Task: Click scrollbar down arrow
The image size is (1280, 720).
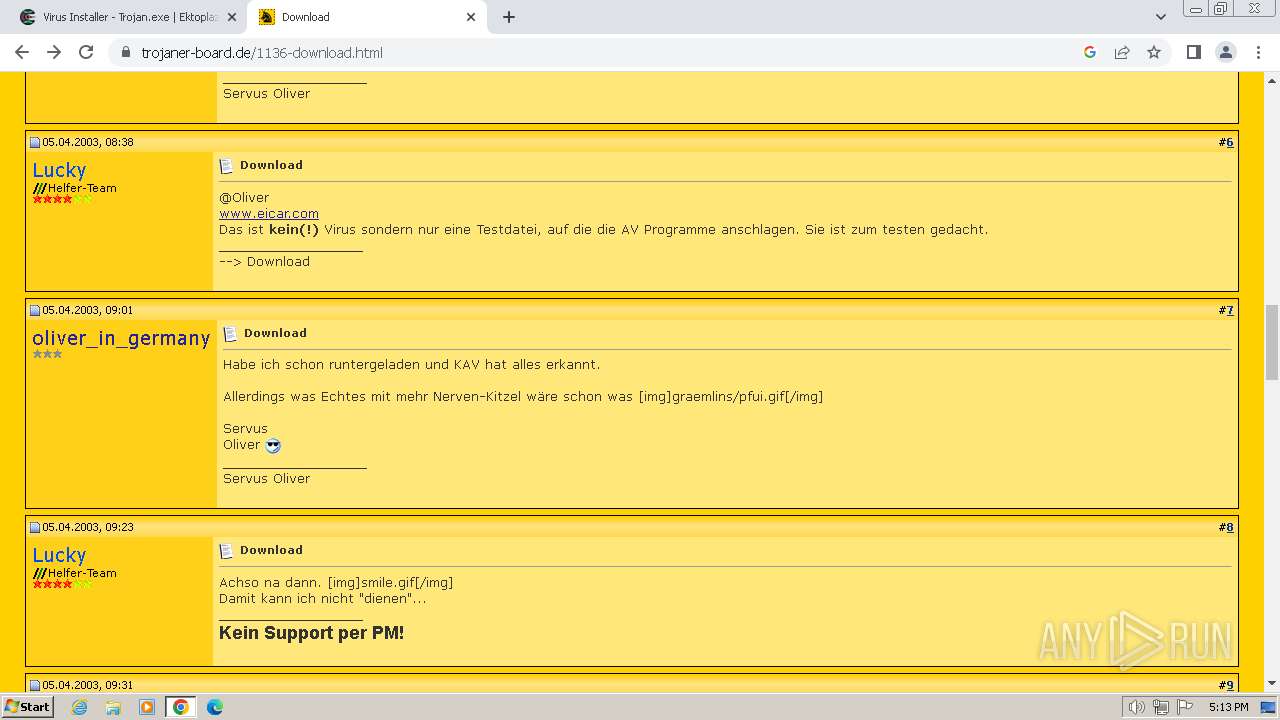Action: [x=1272, y=683]
